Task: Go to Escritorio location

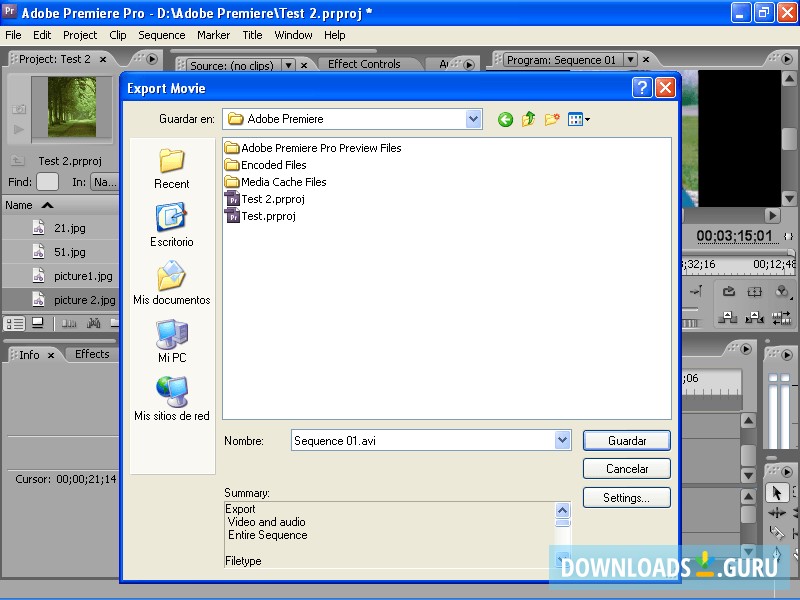Action: pyautogui.click(x=171, y=226)
